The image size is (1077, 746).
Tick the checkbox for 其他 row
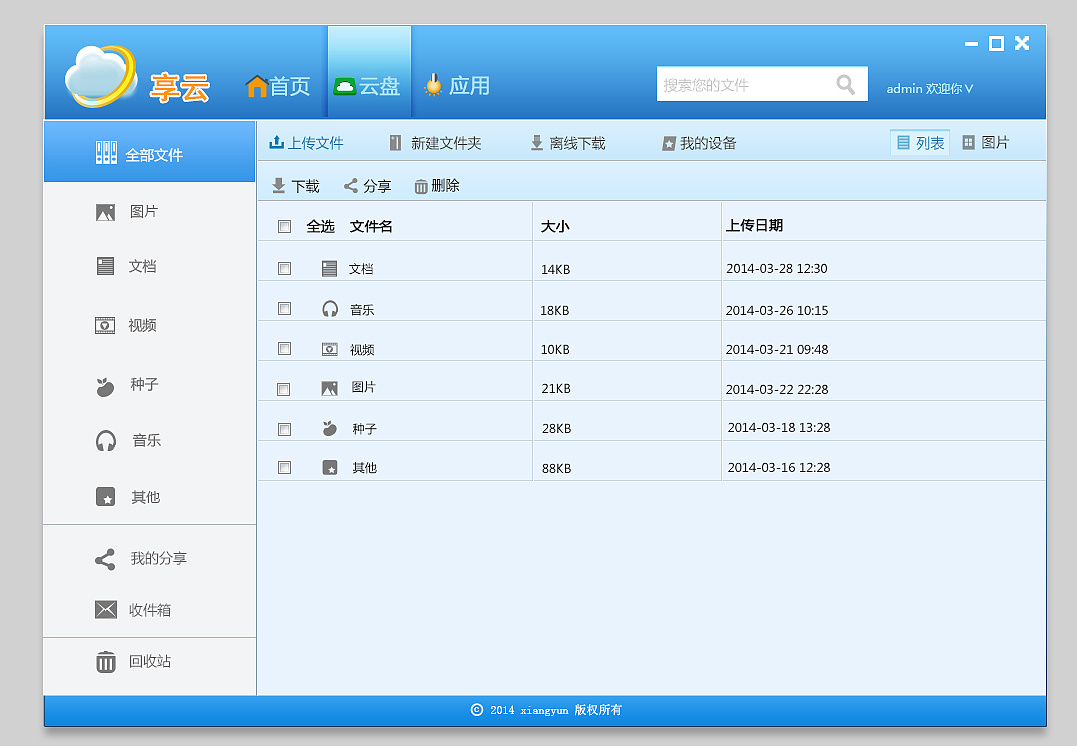tap(284, 468)
